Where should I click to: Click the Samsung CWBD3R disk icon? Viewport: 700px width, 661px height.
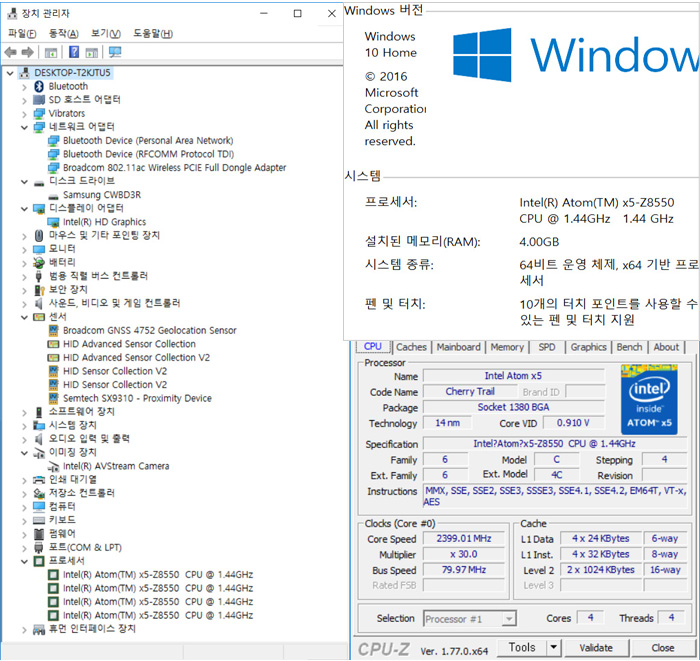point(54,195)
